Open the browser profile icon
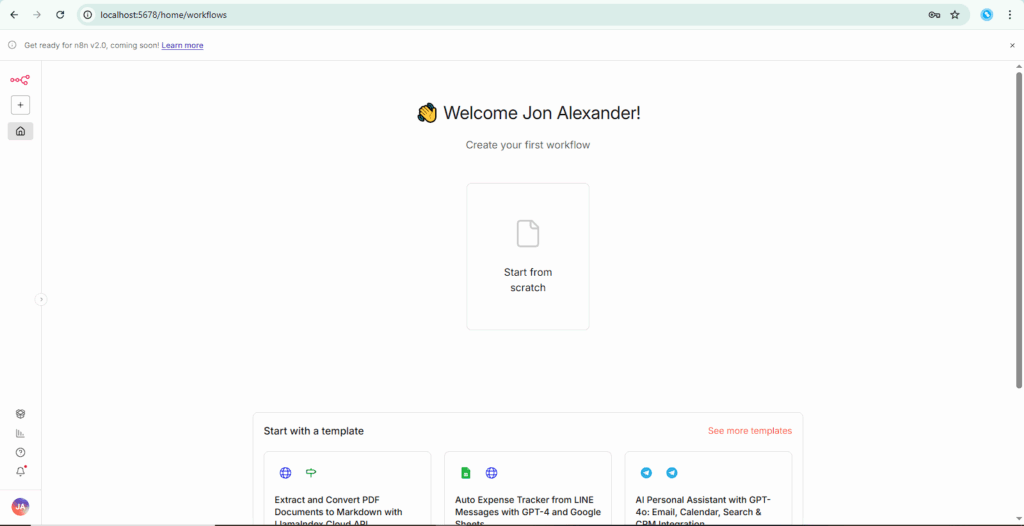 coord(987,14)
